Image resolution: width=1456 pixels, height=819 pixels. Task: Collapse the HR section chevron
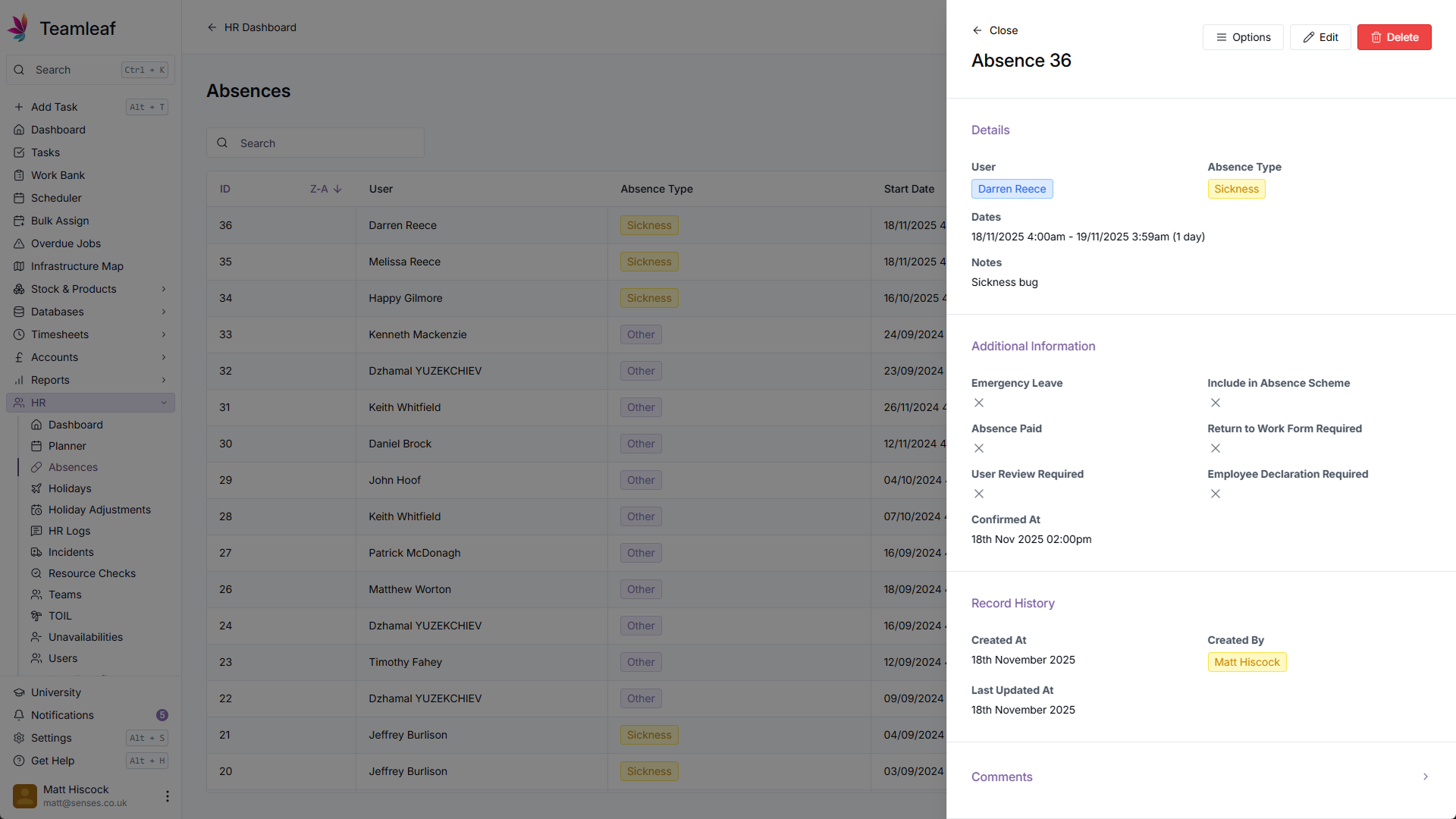pyautogui.click(x=163, y=403)
